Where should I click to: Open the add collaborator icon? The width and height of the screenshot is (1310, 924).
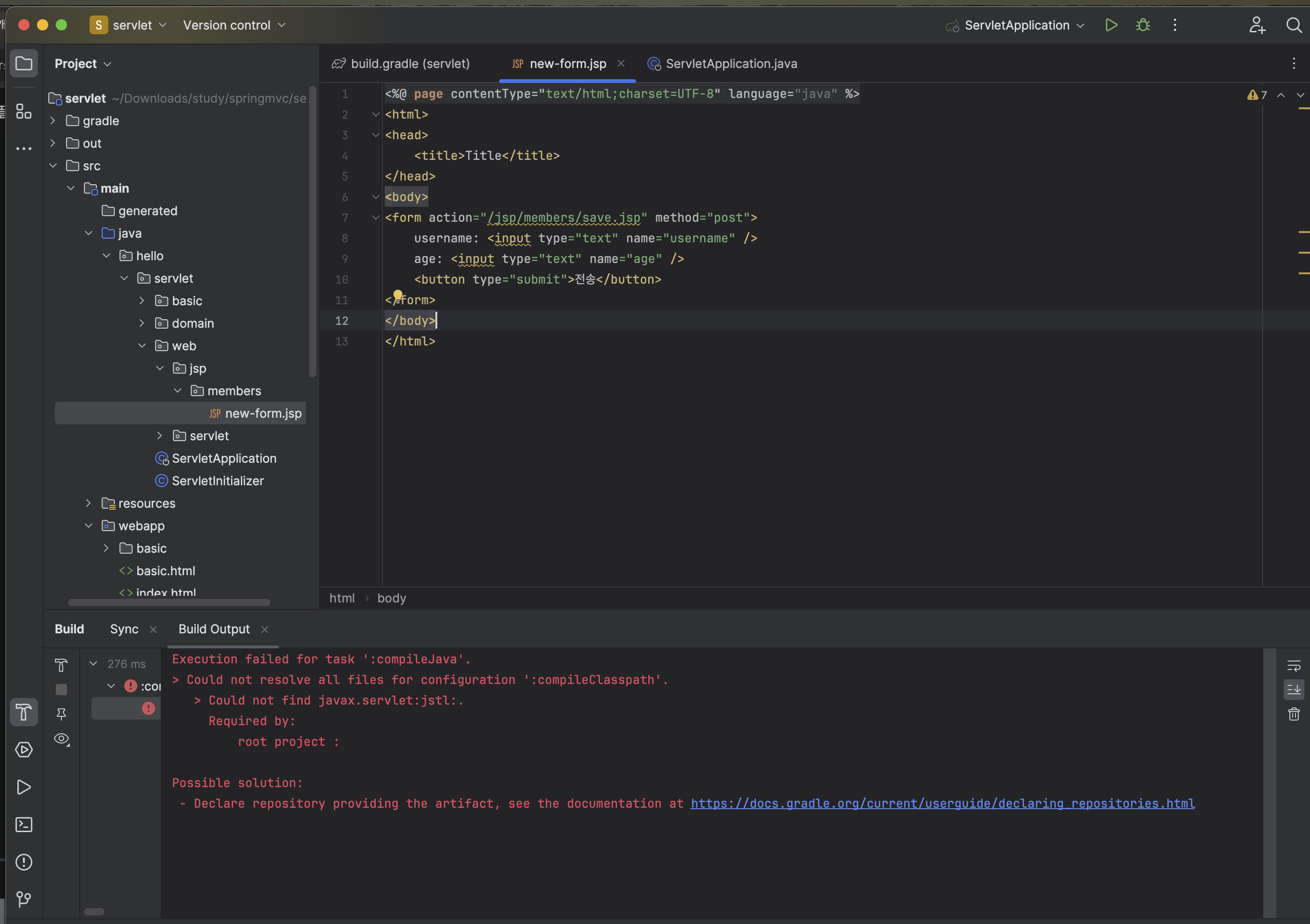(1257, 25)
